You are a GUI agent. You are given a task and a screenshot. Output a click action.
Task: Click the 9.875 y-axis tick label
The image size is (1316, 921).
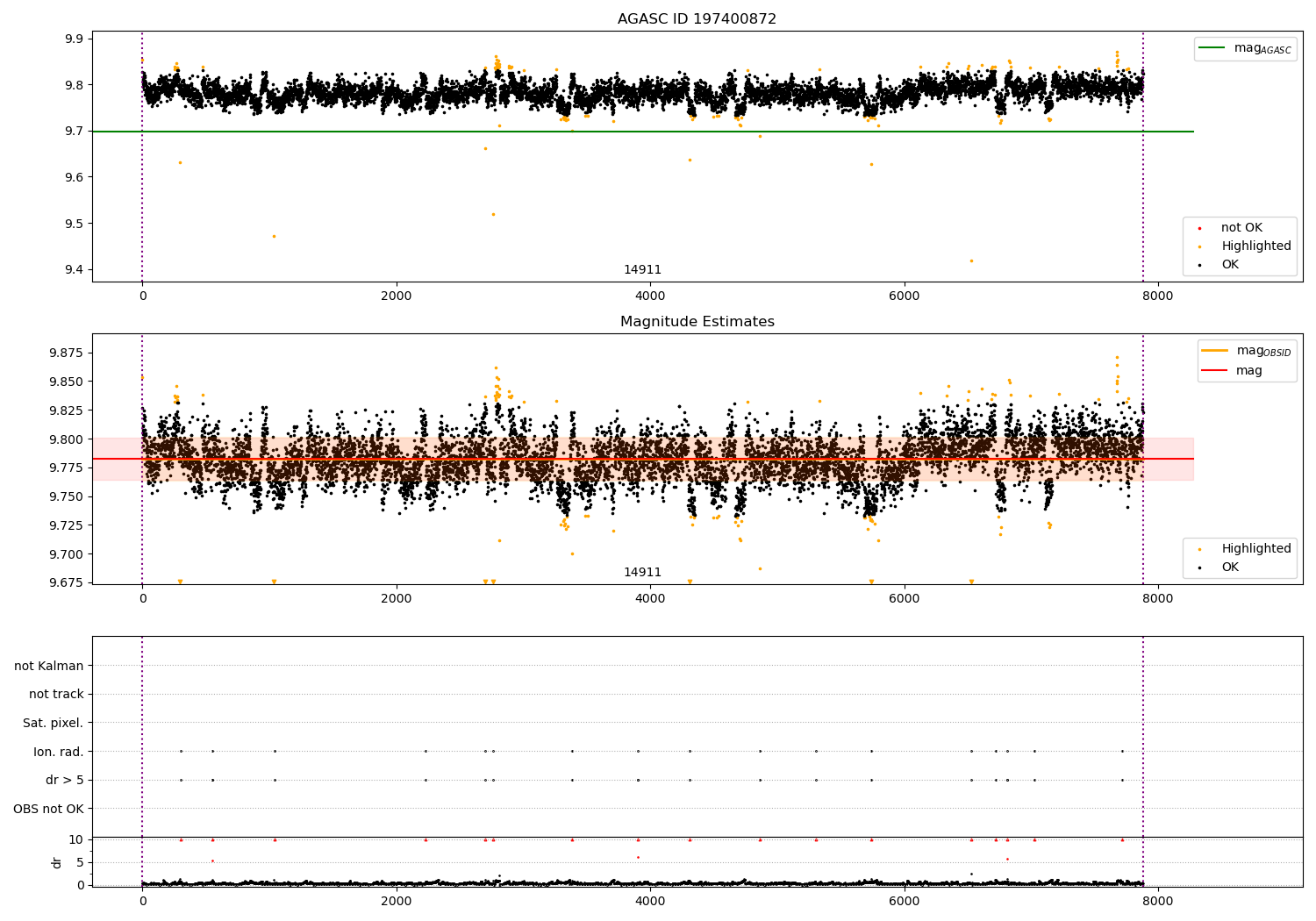coord(67,353)
